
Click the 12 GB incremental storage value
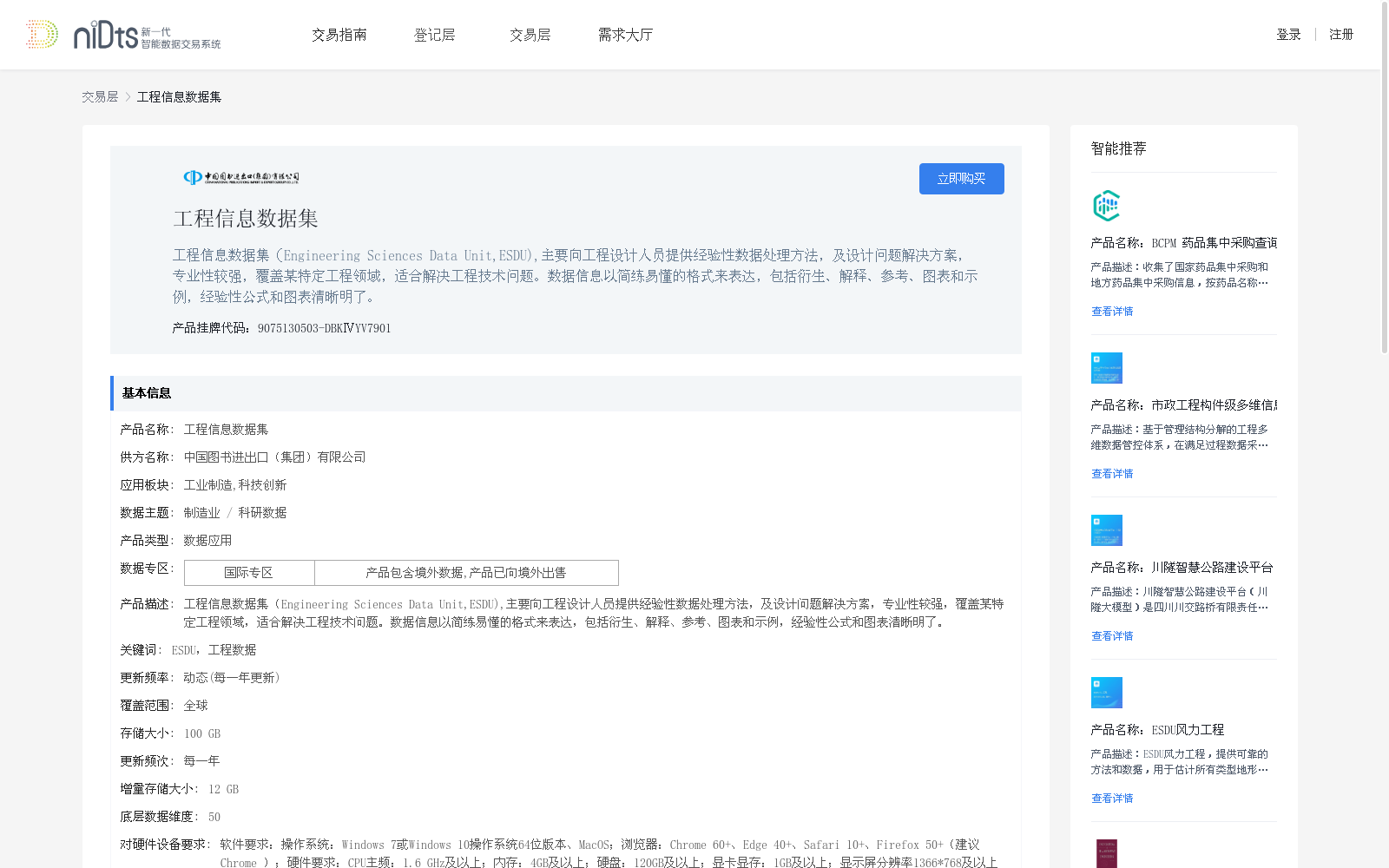[223, 789]
